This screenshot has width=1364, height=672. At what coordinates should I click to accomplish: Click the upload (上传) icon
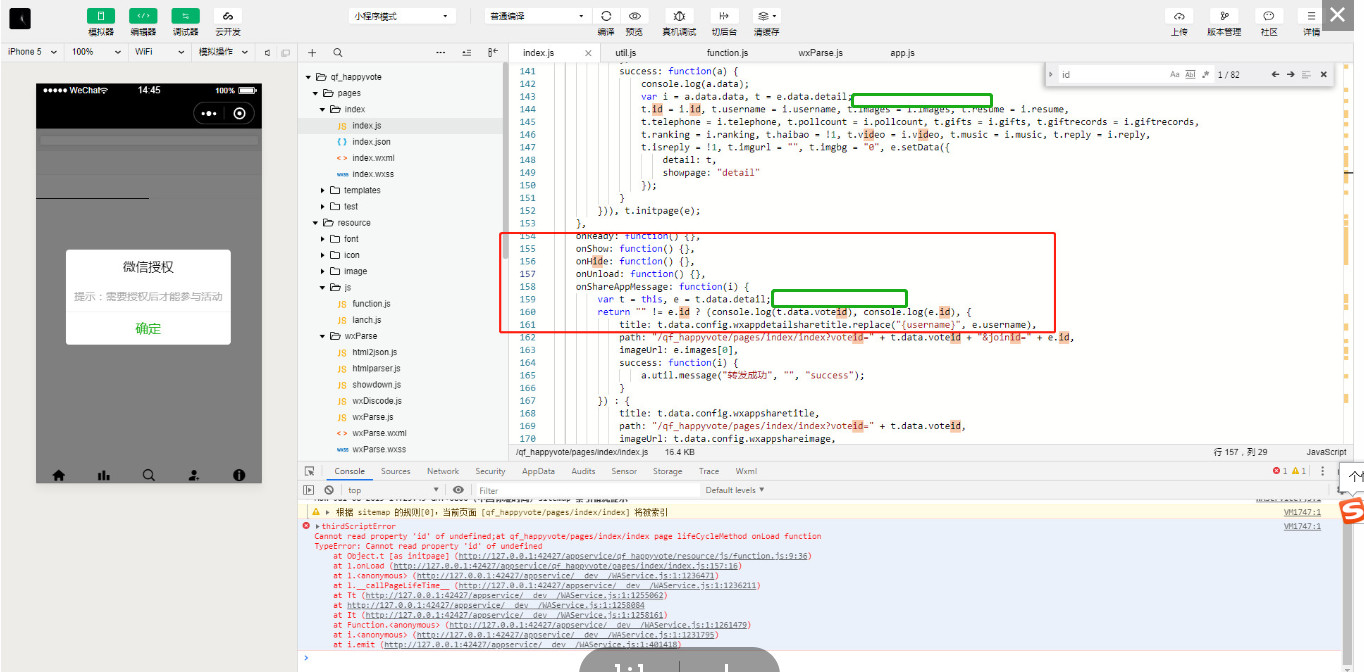coord(1179,16)
